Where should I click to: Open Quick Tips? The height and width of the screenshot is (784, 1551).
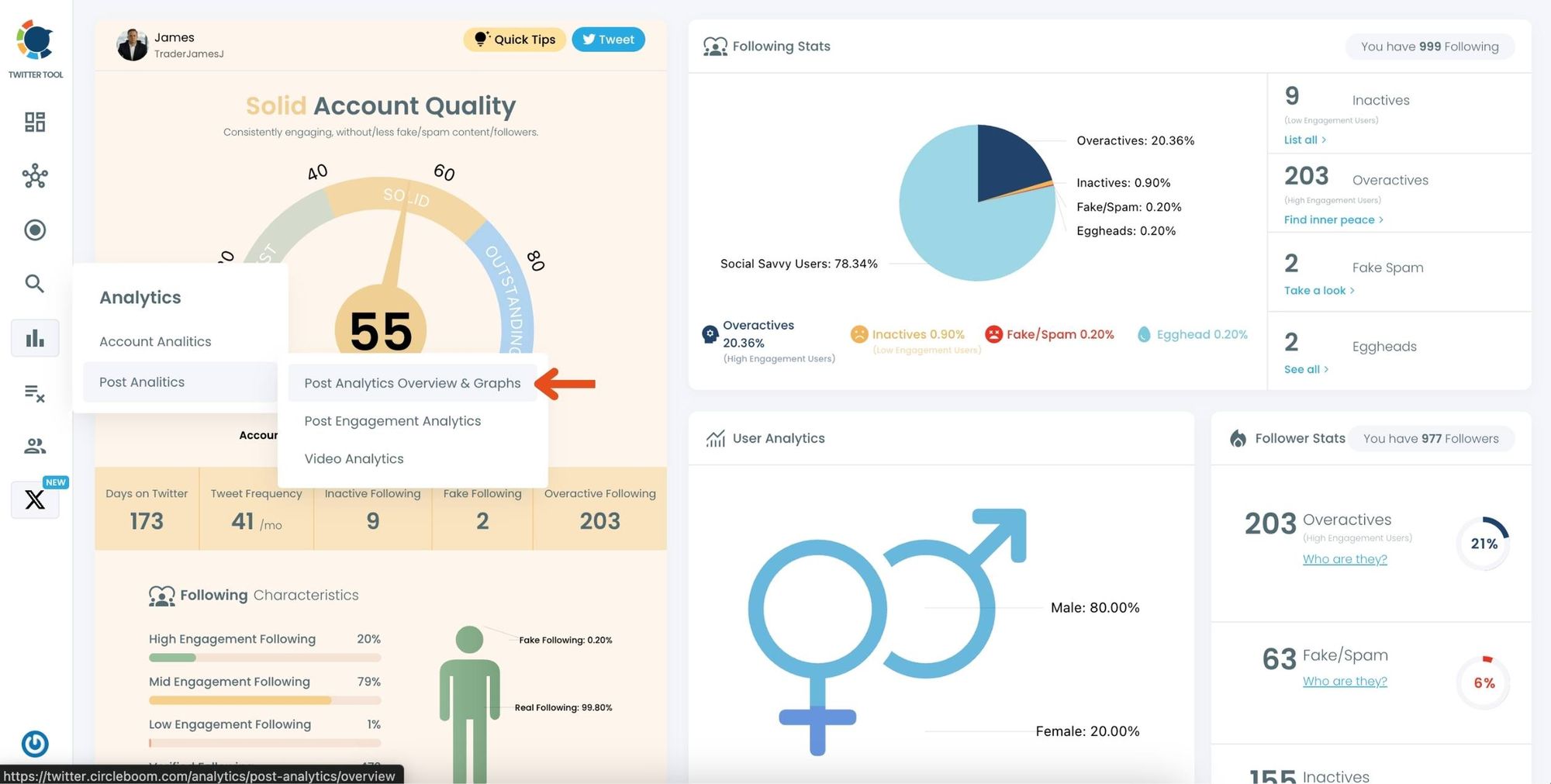point(514,39)
